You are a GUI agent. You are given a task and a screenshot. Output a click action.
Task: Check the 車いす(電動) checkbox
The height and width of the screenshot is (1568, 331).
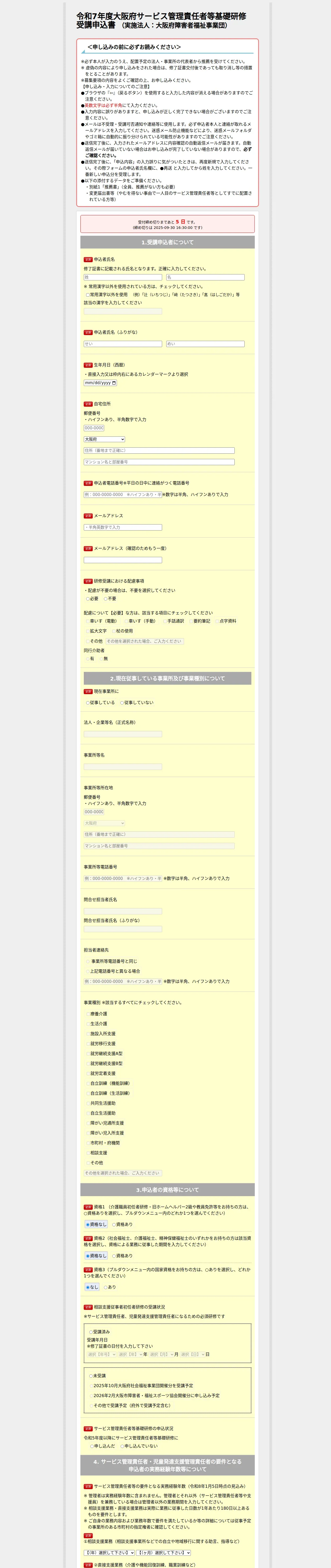pos(88,621)
